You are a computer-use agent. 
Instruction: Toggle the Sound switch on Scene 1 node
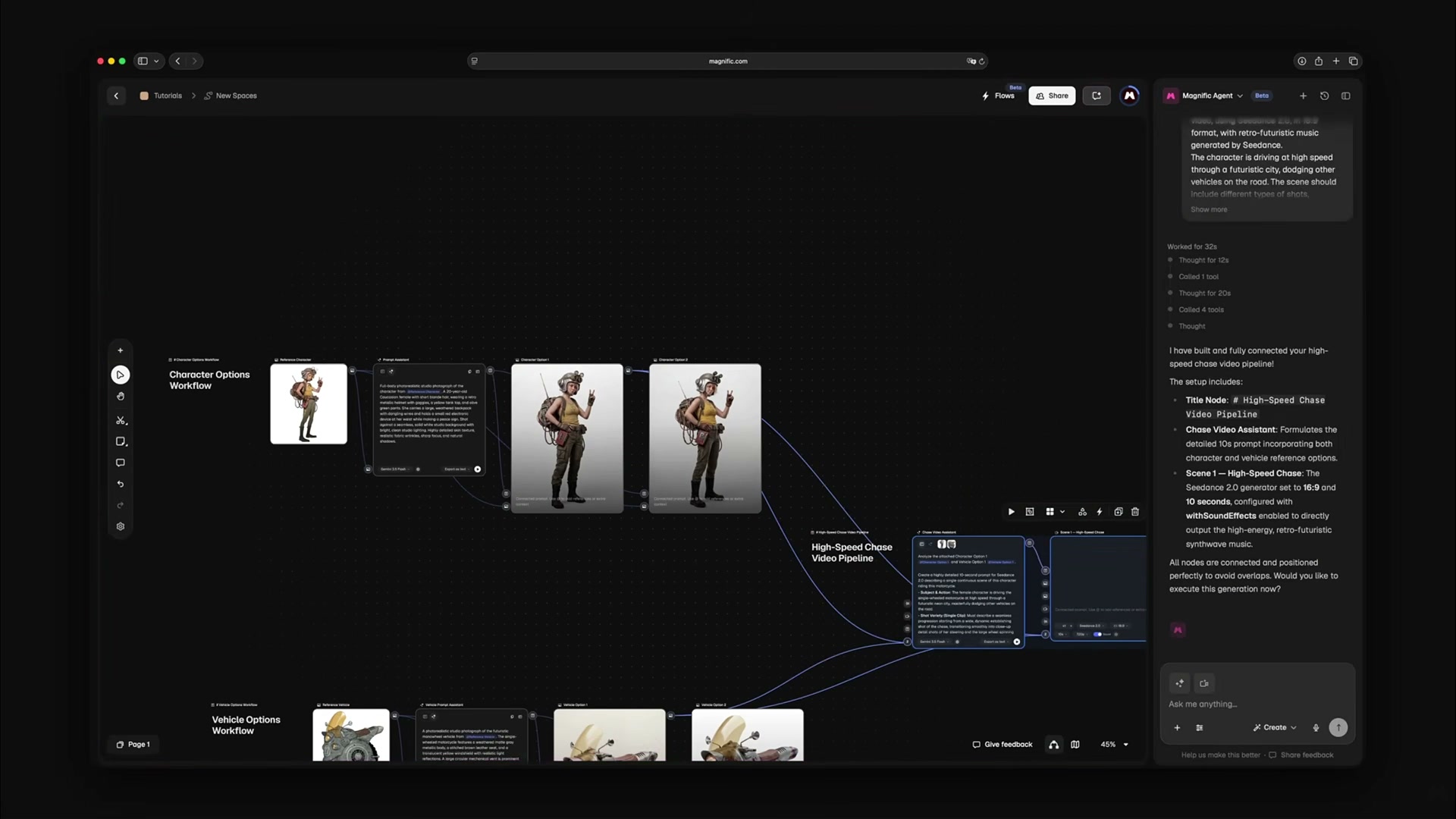(x=1097, y=634)
